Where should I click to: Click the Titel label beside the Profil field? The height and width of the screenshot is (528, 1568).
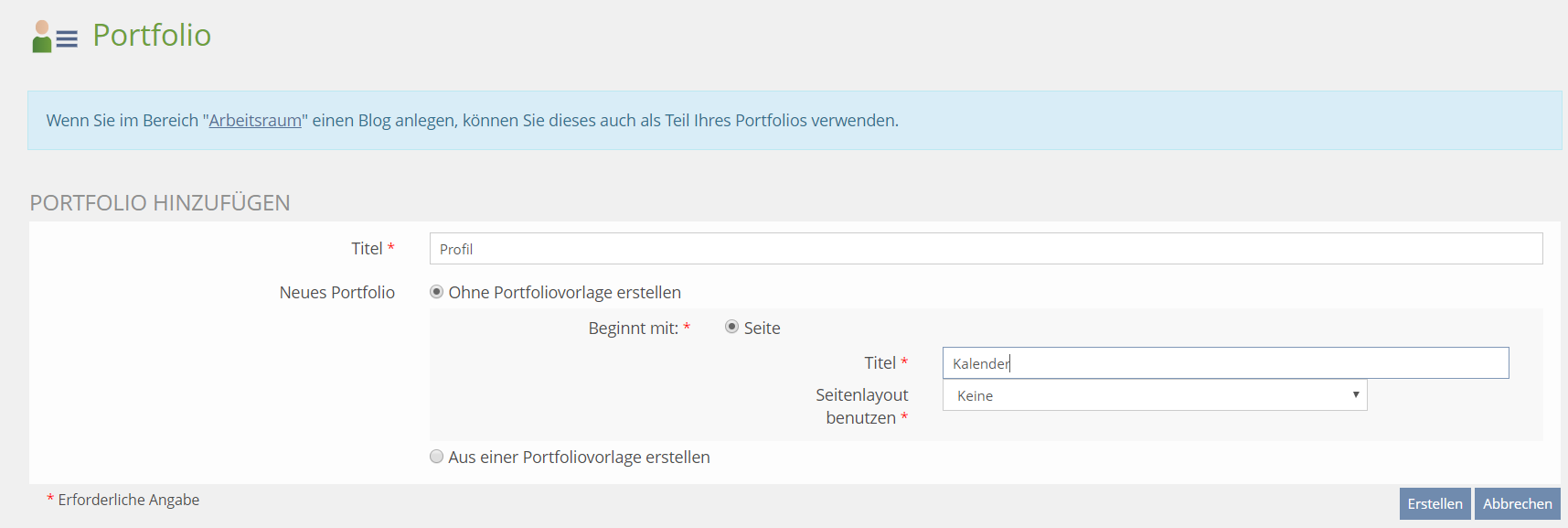tap(367, 249)
